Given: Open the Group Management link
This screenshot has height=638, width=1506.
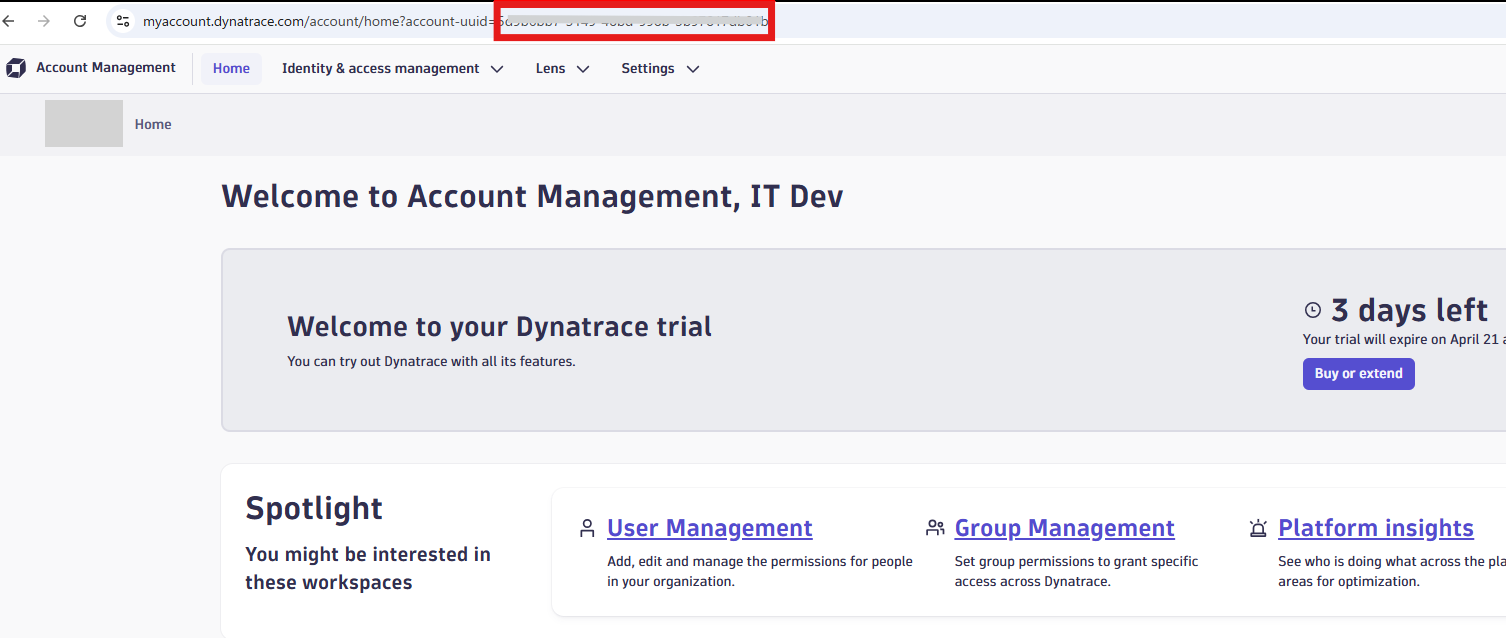Looking at the screenshot, I should (x=1065, y=528).
